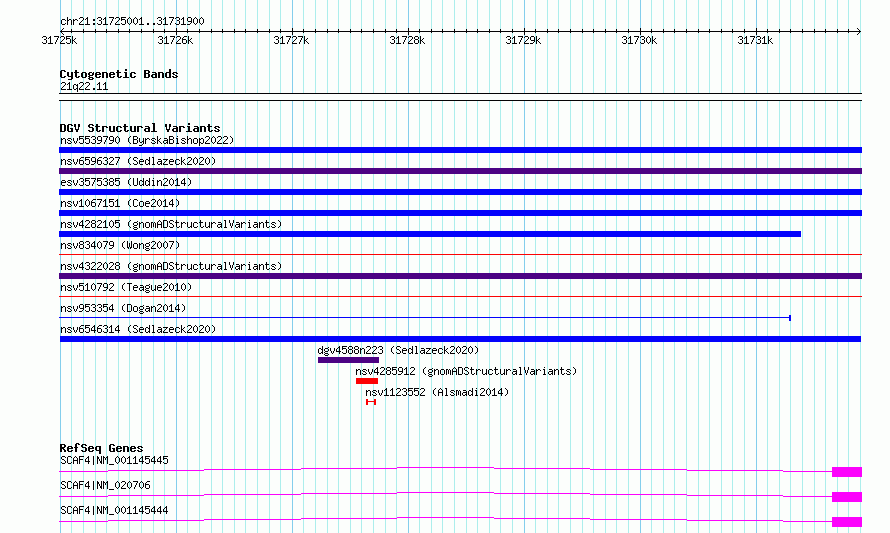Click the DGV Structural Variants track title
This screenshot has height=533, width=890.
click(x=140, y=128)
